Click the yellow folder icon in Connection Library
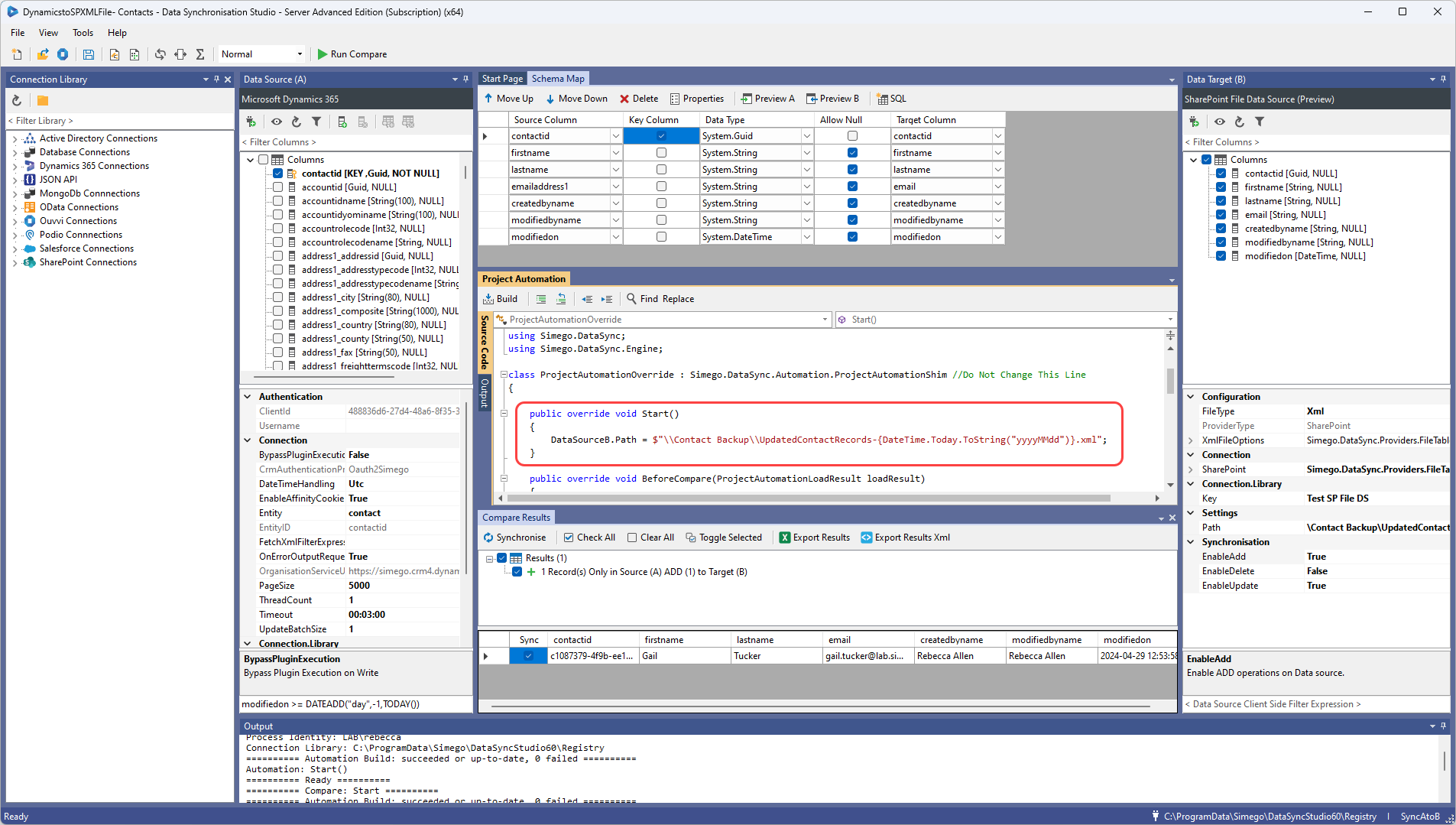 coord(43,100)
